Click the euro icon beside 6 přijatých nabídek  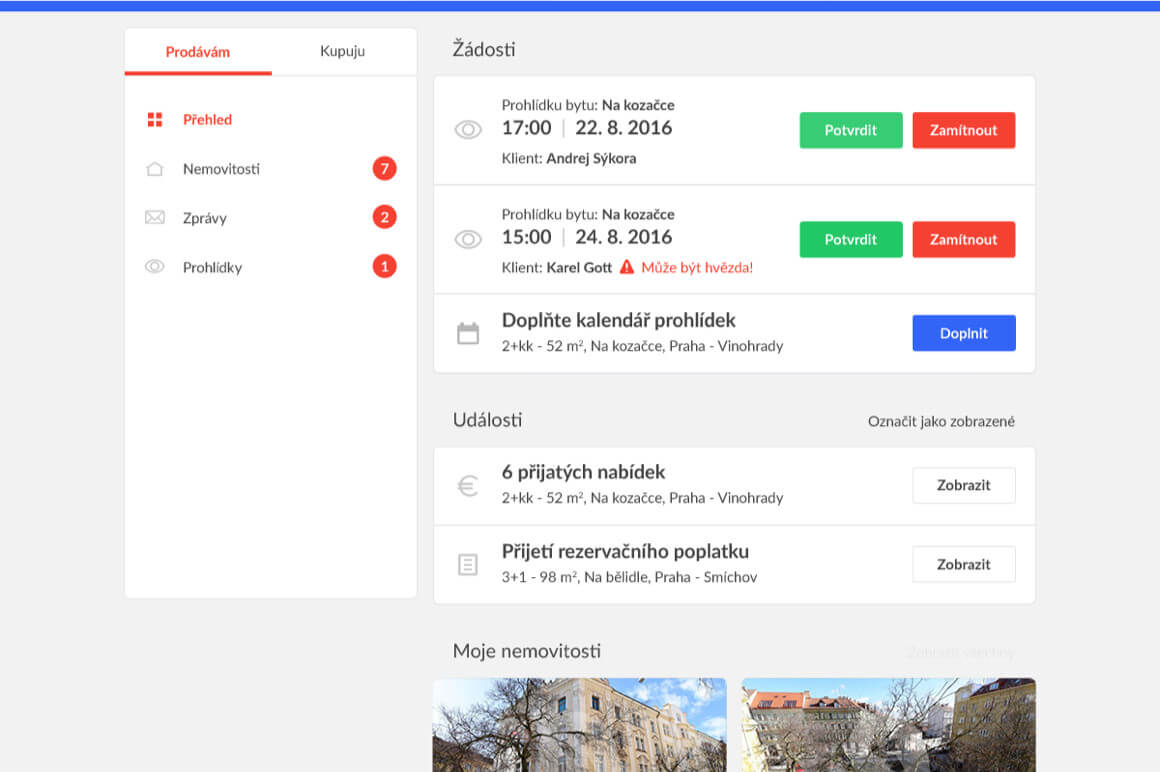(x=468, y=486)
